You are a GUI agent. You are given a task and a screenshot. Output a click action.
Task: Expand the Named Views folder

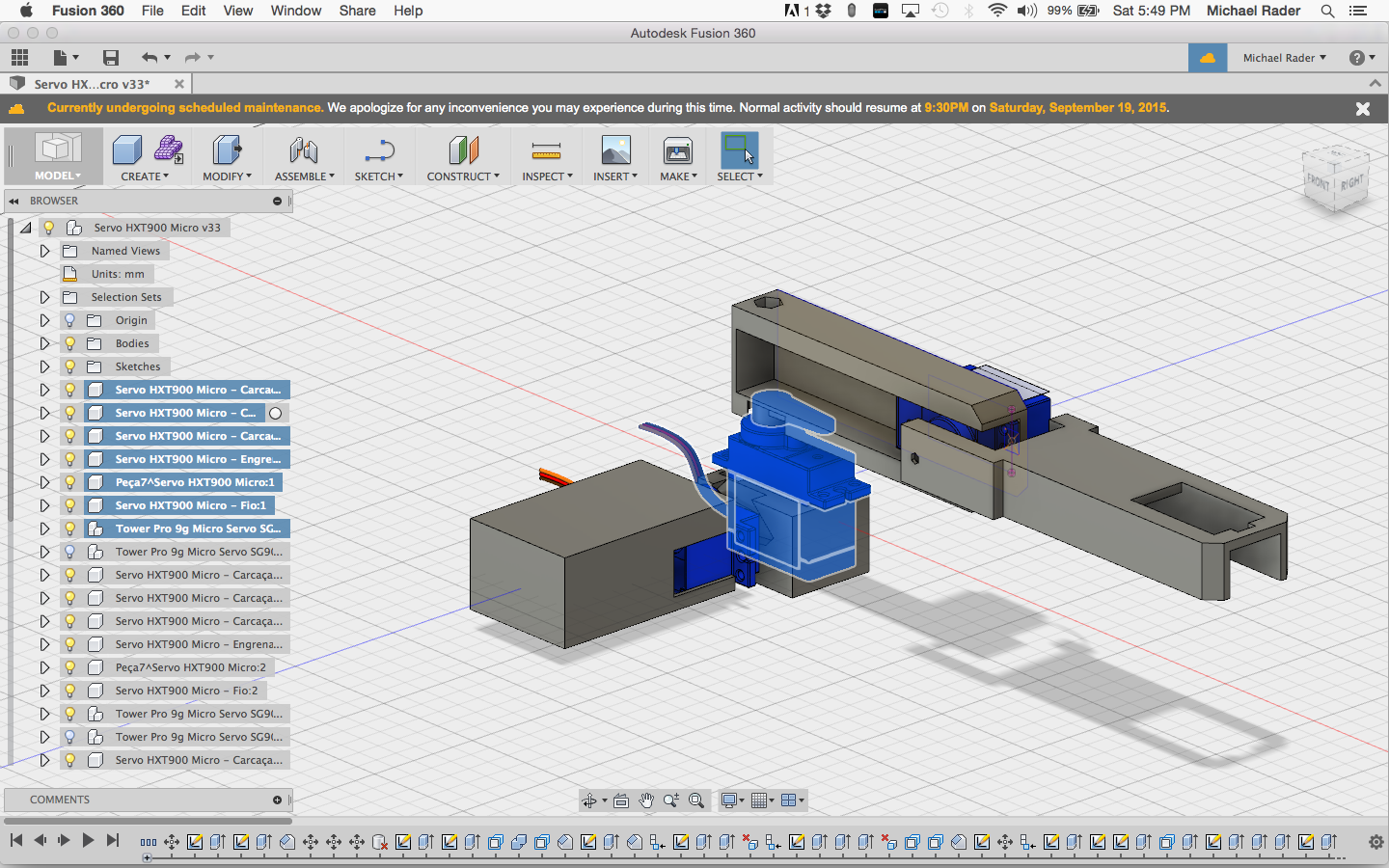click(44, 251)
